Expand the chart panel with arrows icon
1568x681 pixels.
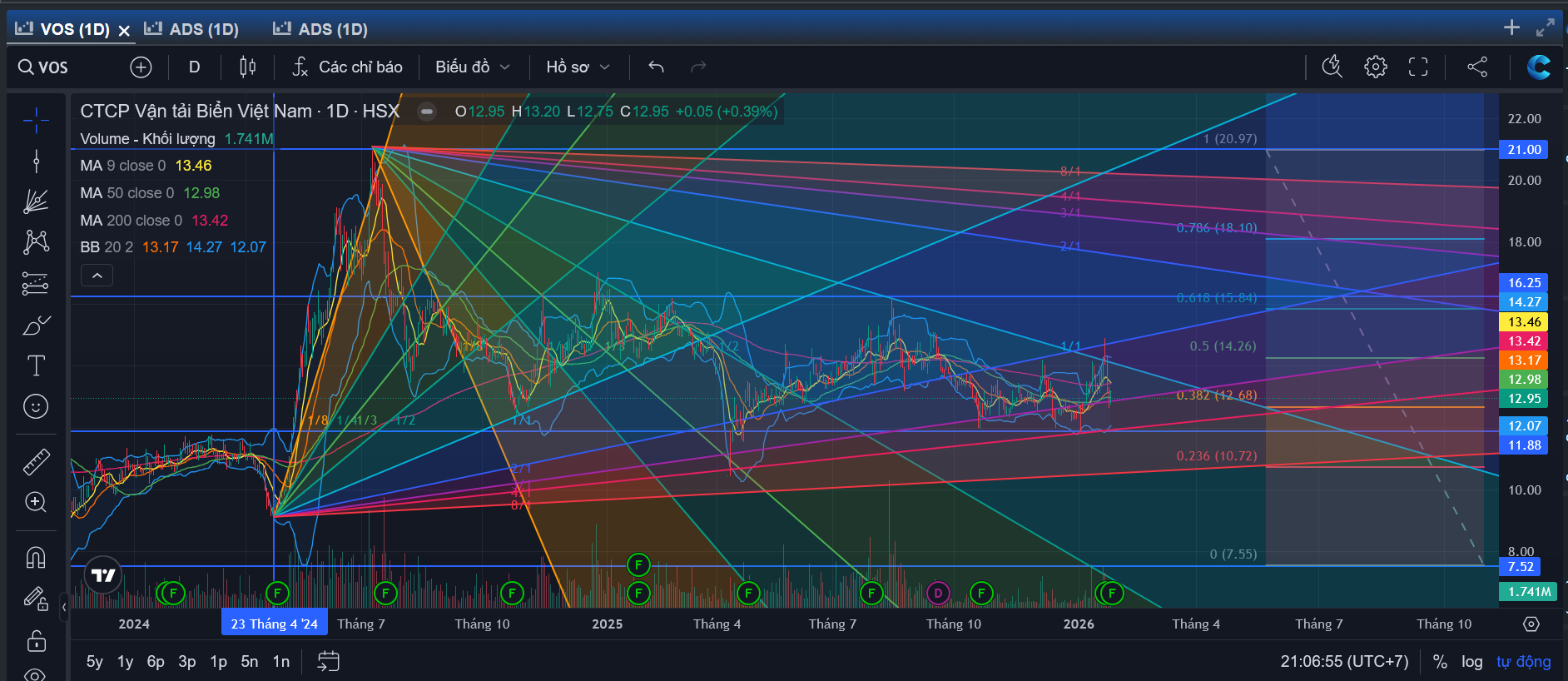(x=1546, y=27)
